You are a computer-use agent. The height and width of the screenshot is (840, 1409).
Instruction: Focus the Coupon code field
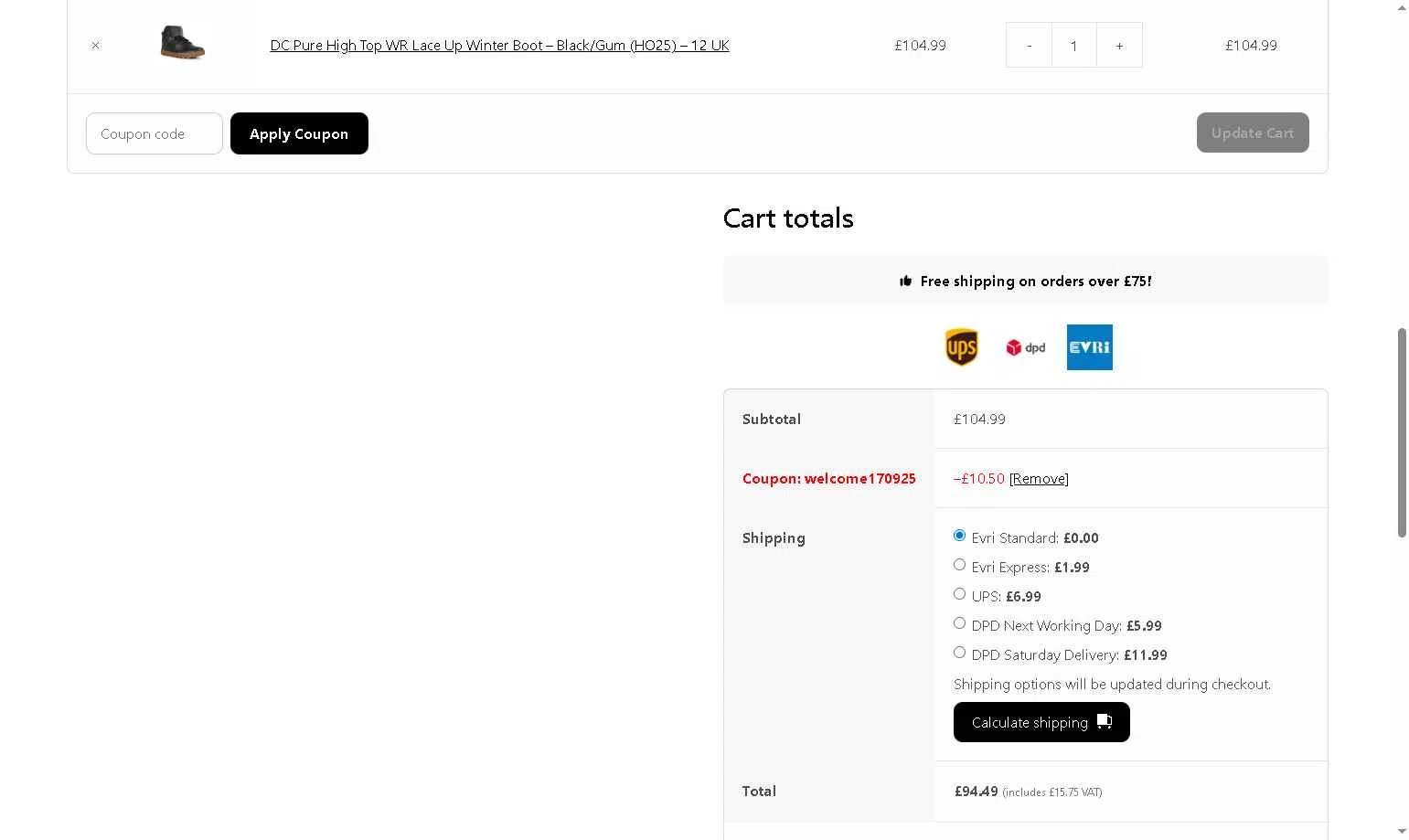pos(155,133)
